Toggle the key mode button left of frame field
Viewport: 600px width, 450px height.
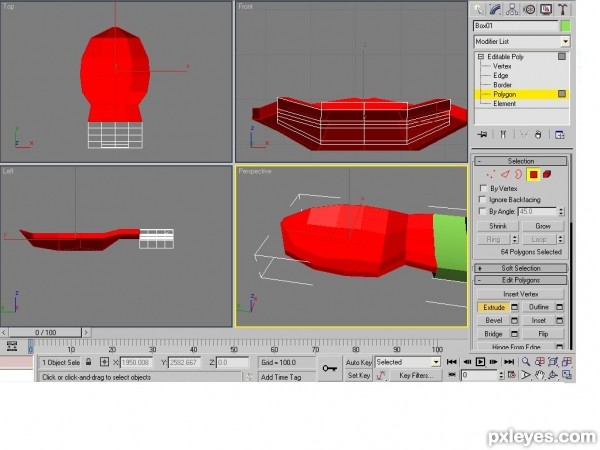(x=452, y=375)
